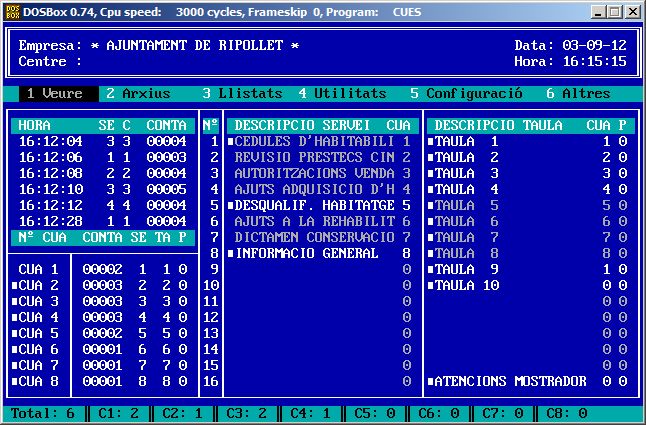Image resolution: width=646 pixels, height=425 pixels.
Task: Click the Total: 6 status indicator
Action: 43,413
